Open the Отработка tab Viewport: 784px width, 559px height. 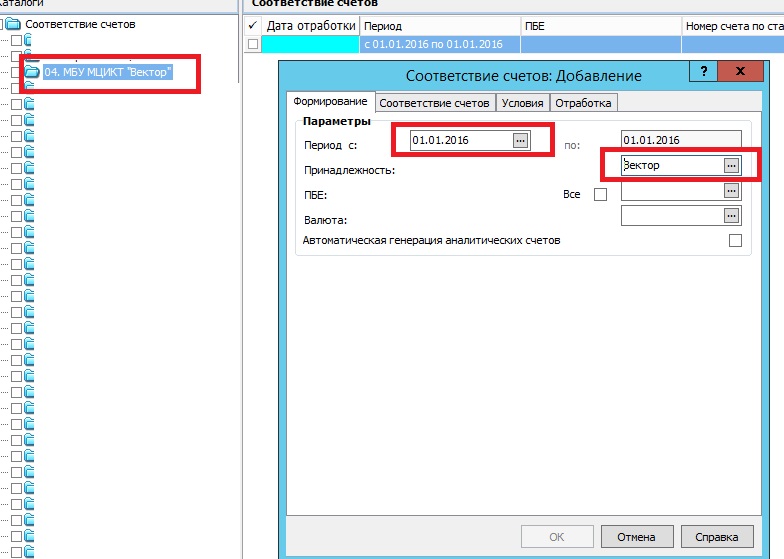click(x=584, y=103)
